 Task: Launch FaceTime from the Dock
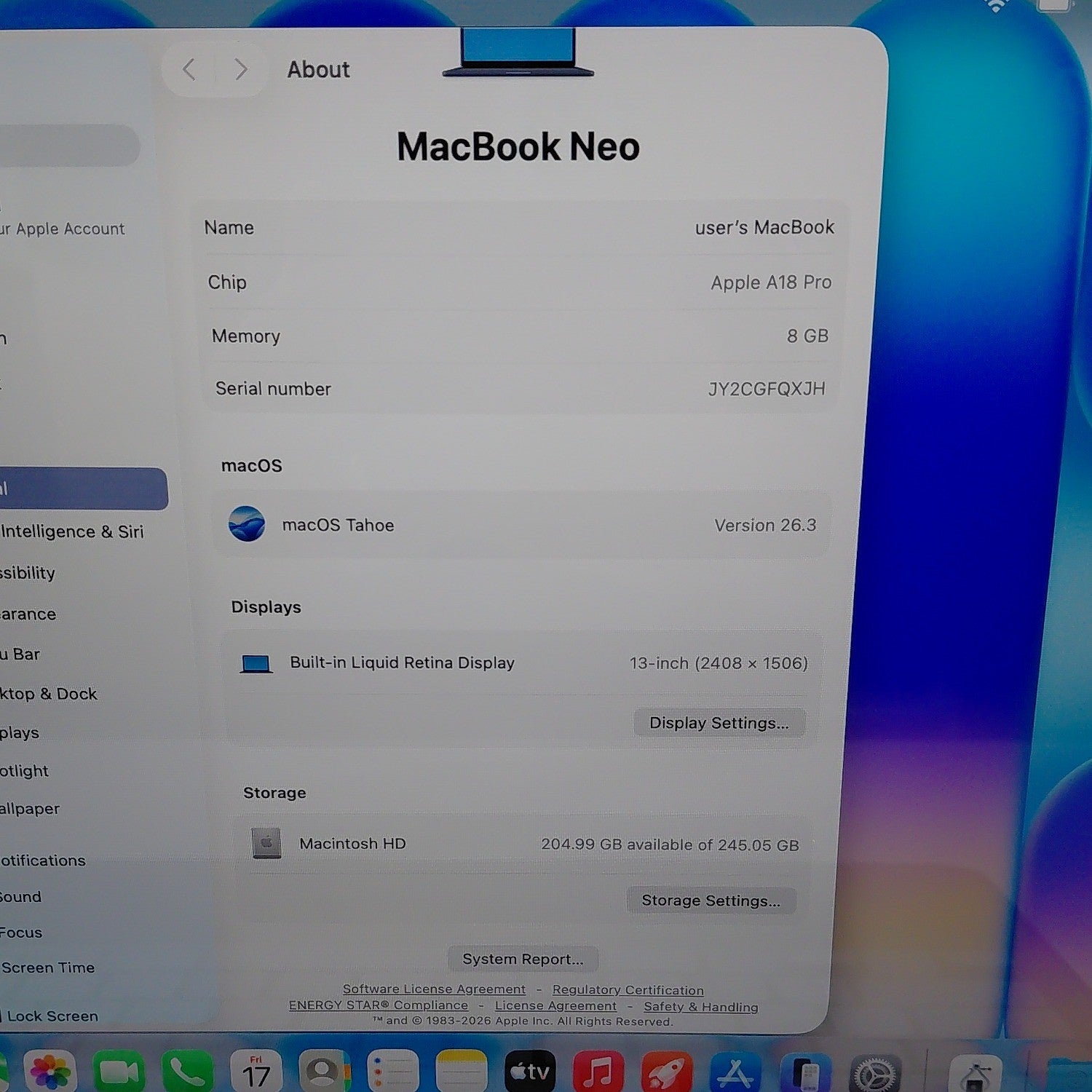(x=119, y=1072)
